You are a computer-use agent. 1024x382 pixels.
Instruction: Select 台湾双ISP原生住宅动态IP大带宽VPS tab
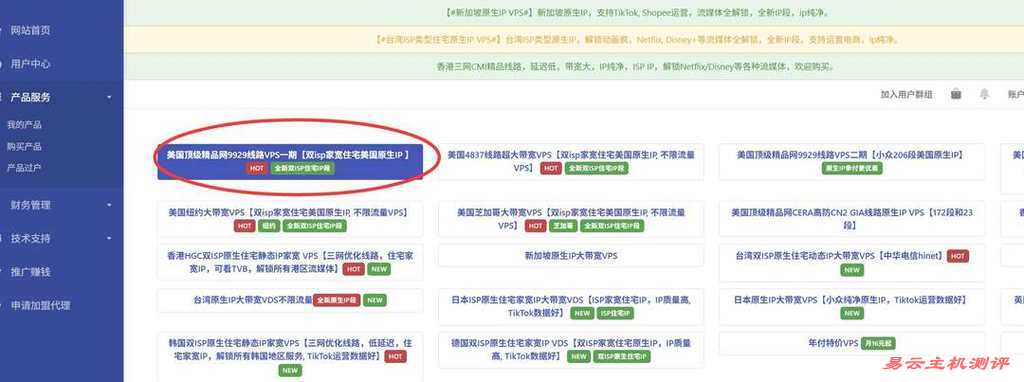[x=852, y=263]
